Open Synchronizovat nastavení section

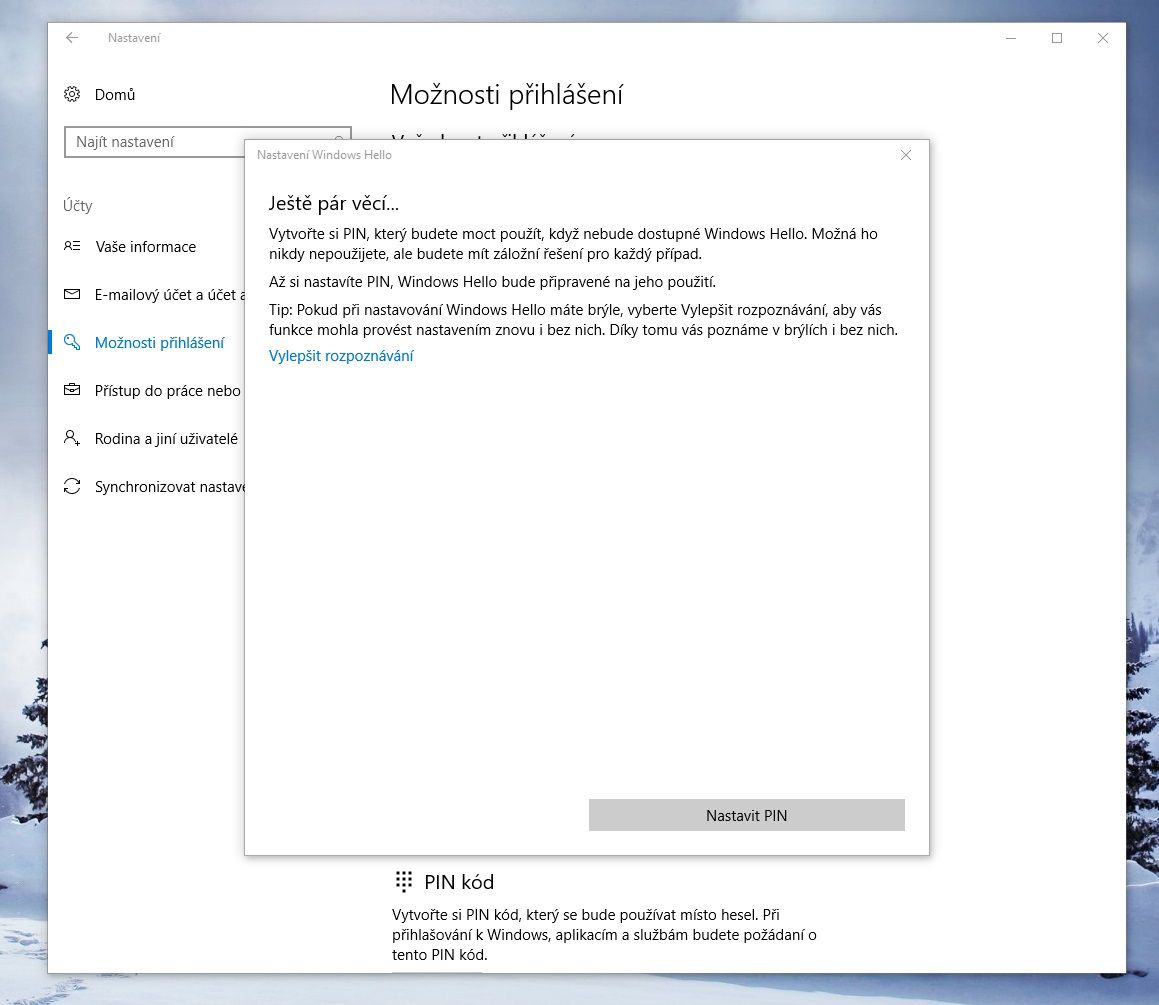(170, 487)
